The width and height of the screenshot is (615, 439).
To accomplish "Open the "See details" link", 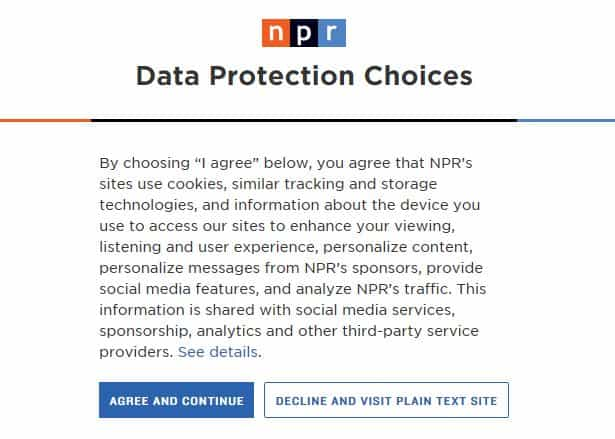I will click(219, 352).
